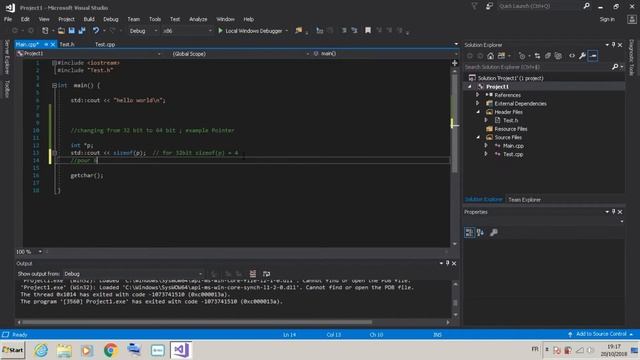Open the Analyze menu
This screenshot has width=640, height=360.
pos(198,19)
